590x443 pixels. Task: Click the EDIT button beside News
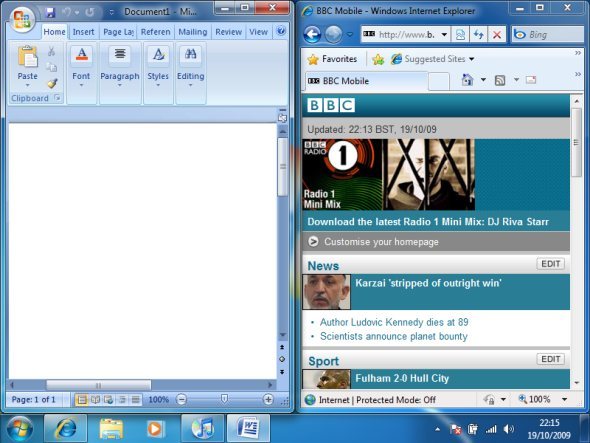pyautogui.click(x=550, y=264)
